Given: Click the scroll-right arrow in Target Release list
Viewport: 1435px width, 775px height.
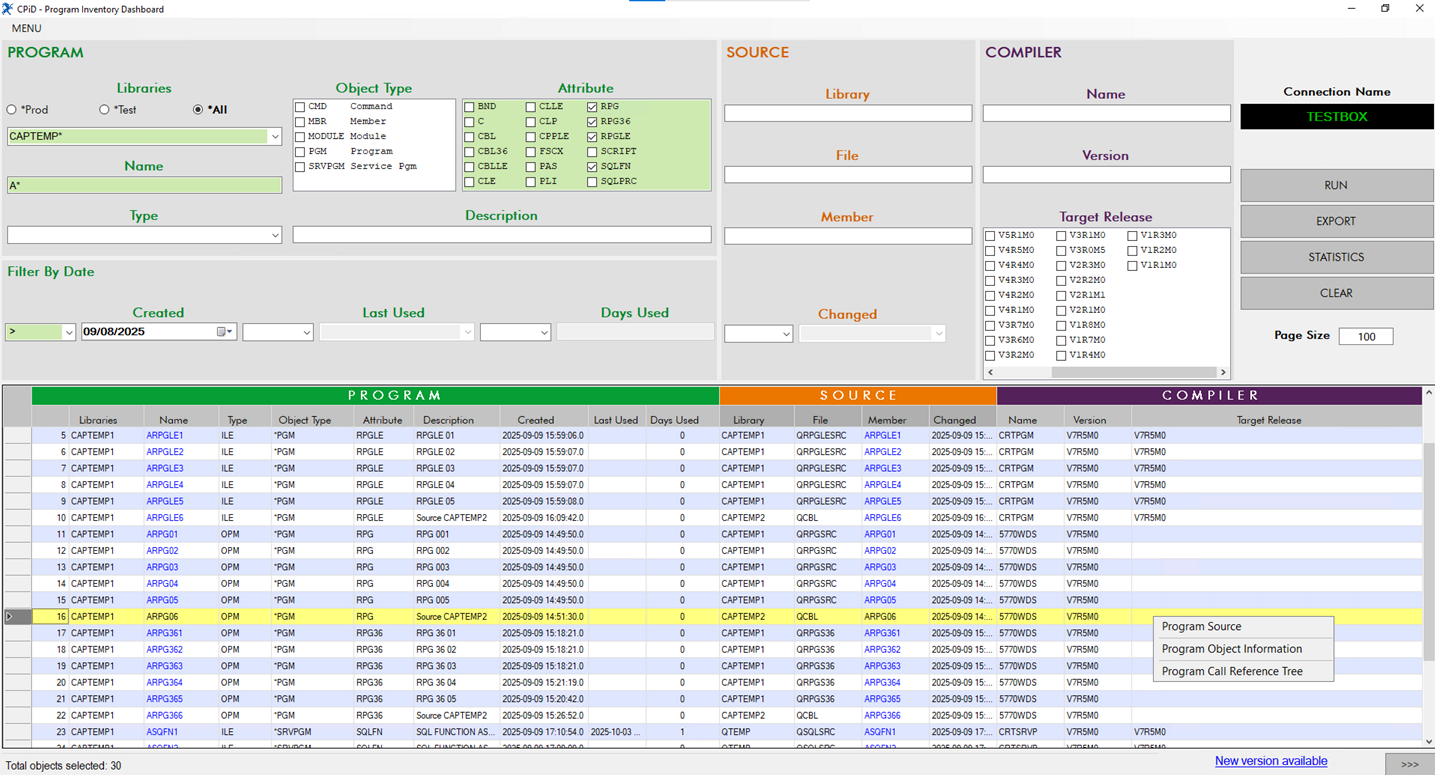Looking at the screenshot, I should [1223, 372].
